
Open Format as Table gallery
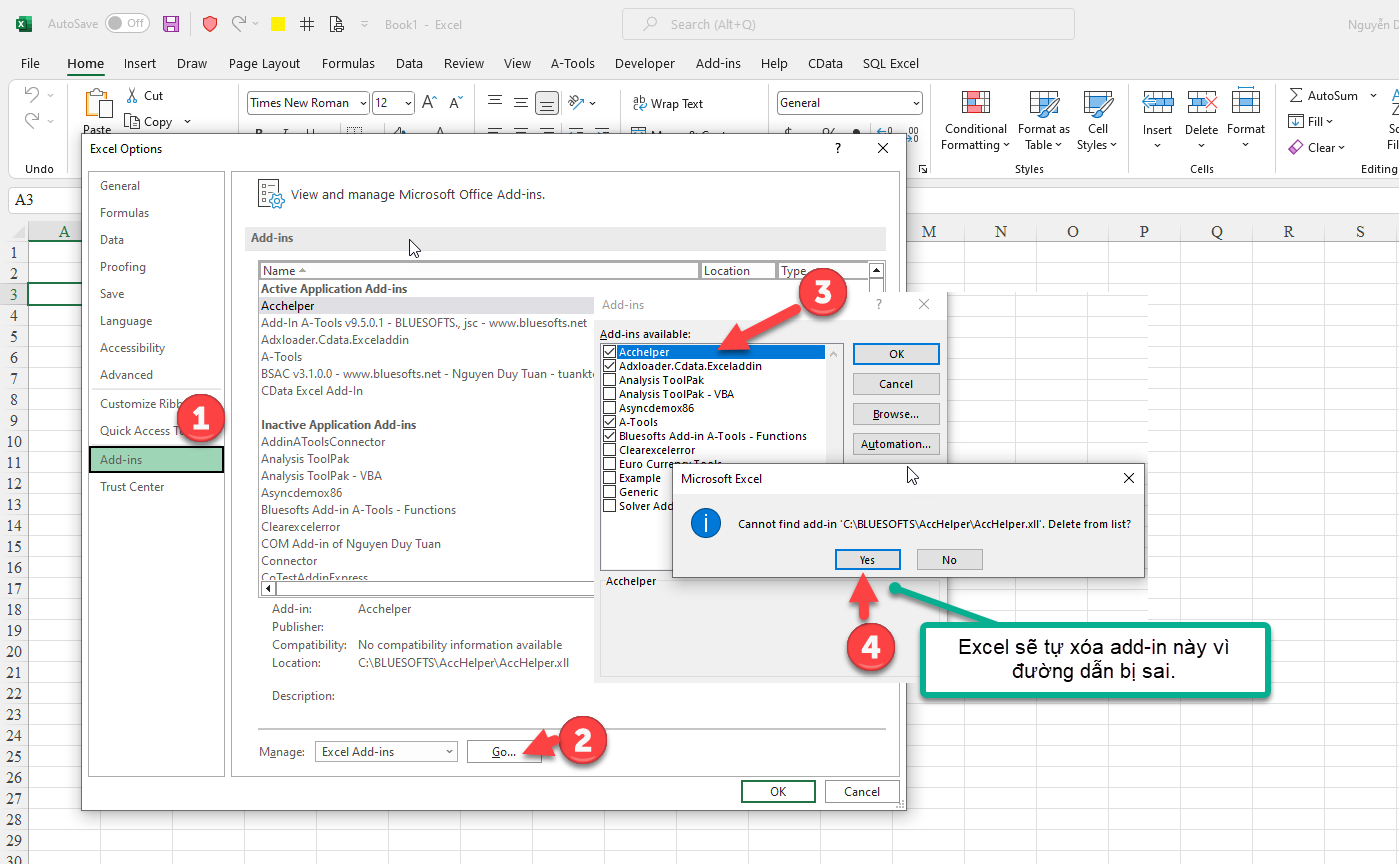pyautogui.click(x=1044, y=120)
